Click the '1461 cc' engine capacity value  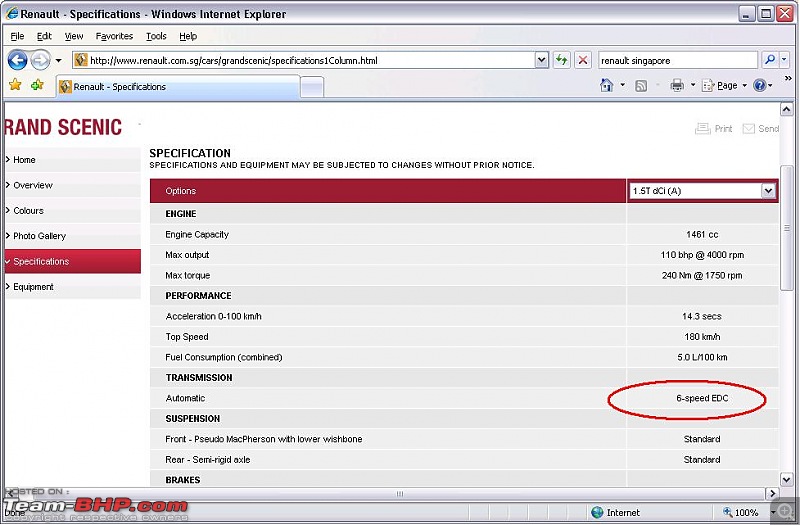pyautogui.click(x=702, y=235)
